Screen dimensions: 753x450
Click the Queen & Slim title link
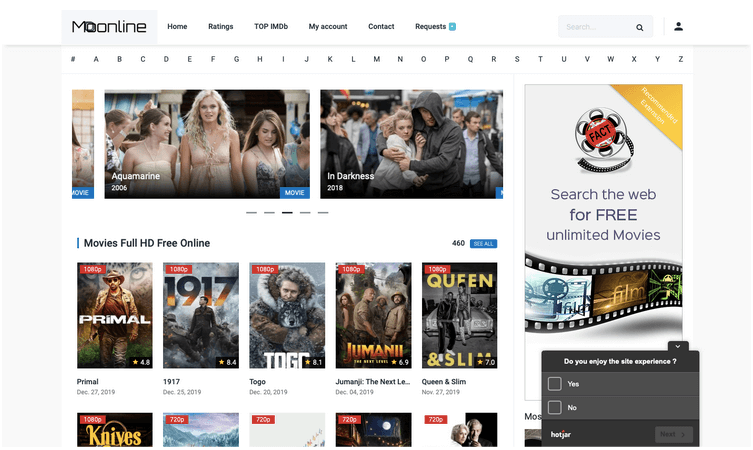click(444, 382)
